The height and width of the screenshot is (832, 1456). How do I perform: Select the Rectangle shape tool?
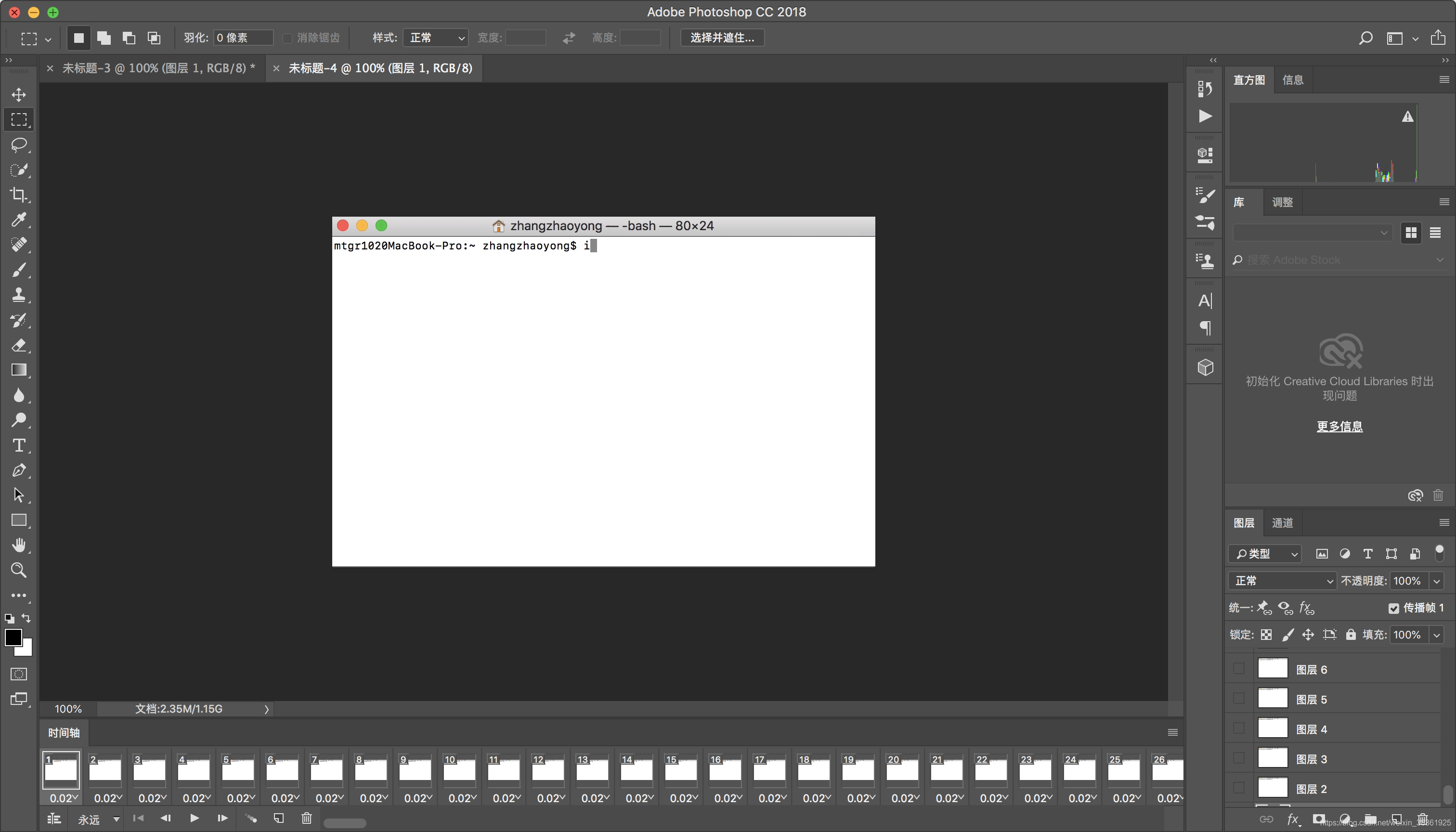pos(19,520)
